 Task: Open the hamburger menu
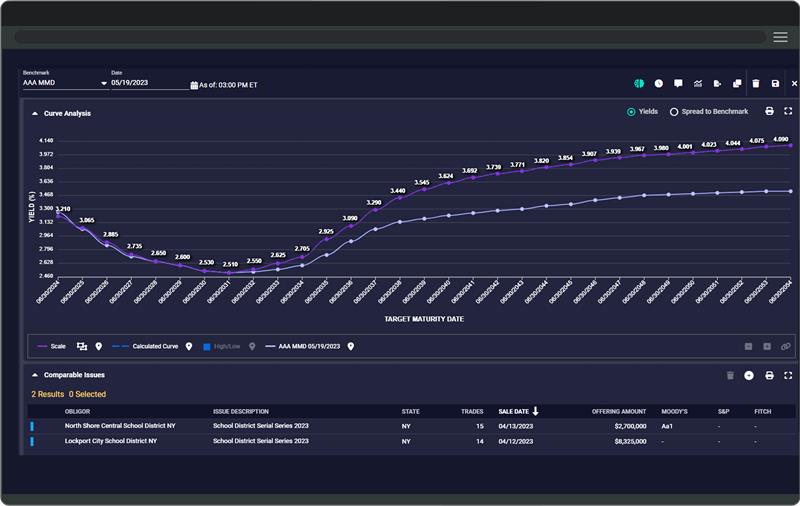780,37
